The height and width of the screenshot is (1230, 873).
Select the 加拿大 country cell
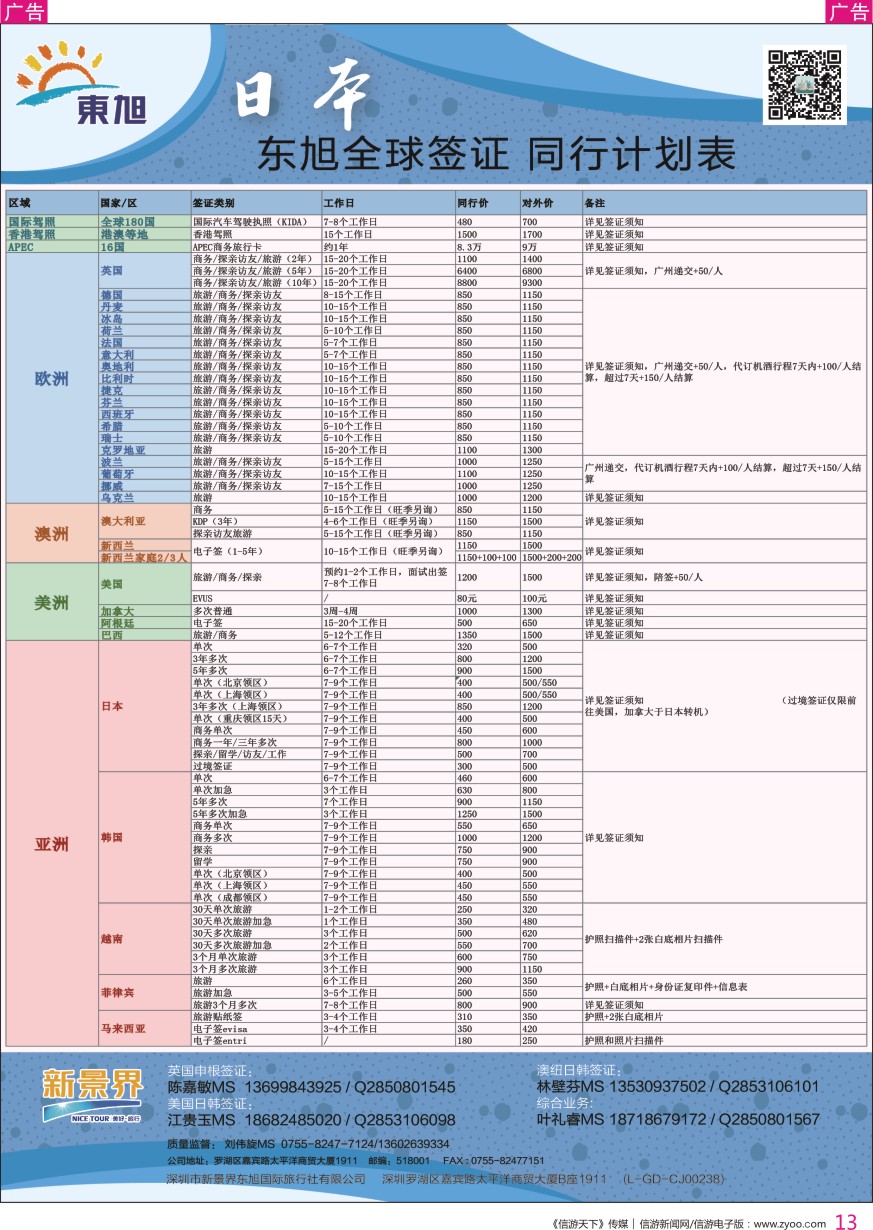click(x=144, y=610)
